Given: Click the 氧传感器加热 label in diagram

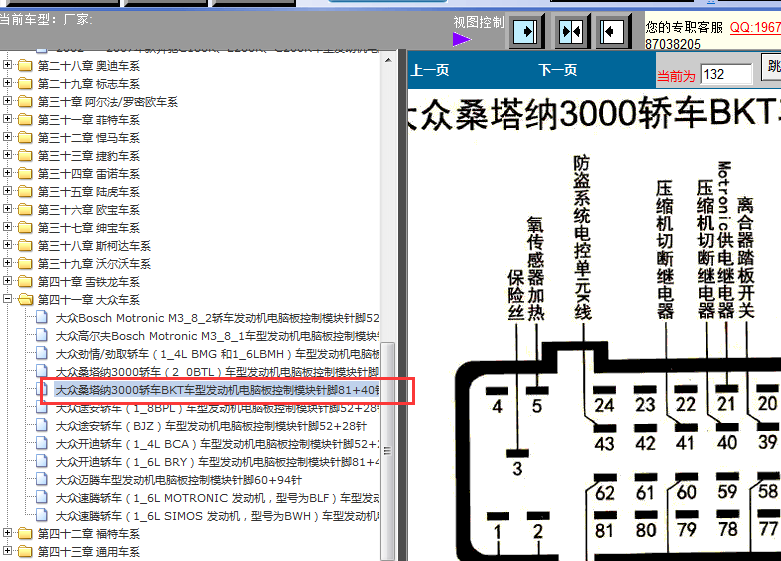Looking at the screenshot, I should [535, 268].
